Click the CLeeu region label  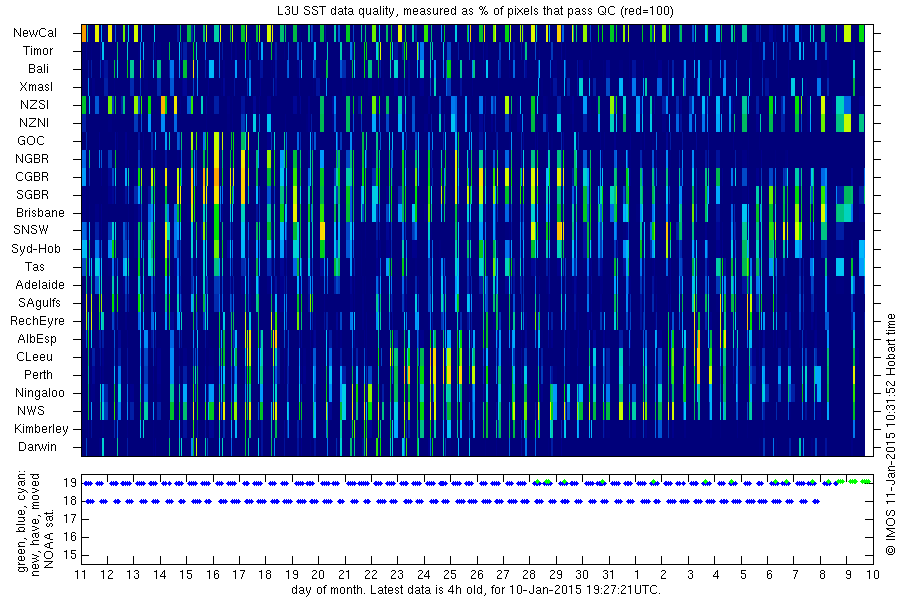[34, 357]
